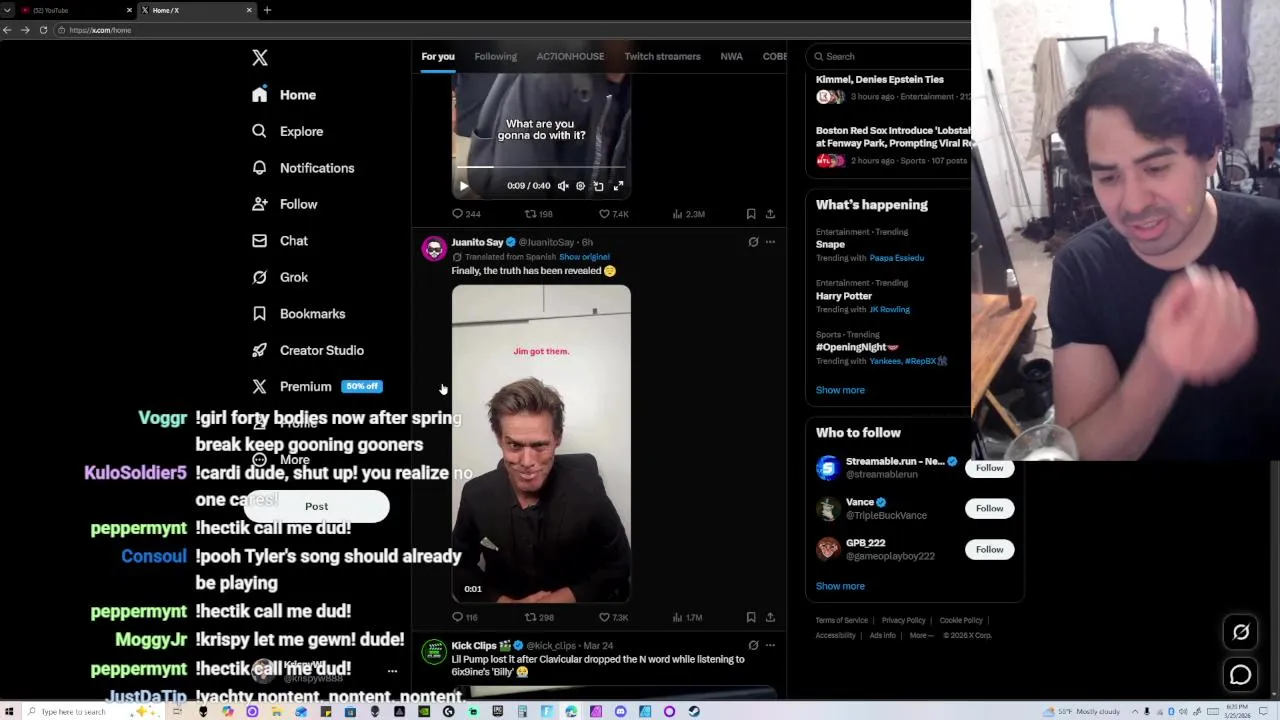
Task: Ask Grok about Kick Clips post
Action: pos(753,646)
